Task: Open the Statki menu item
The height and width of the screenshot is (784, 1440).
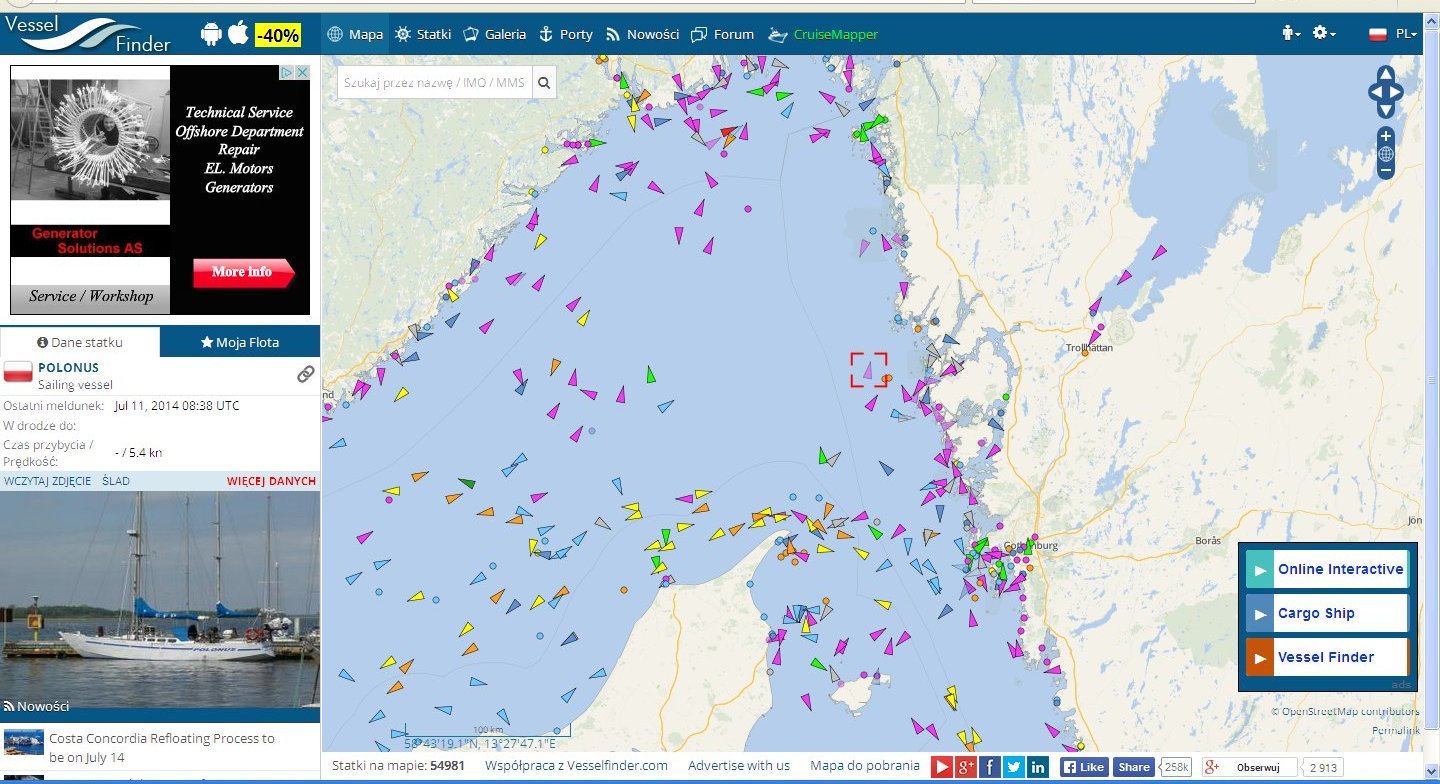Action: point(423,34)
